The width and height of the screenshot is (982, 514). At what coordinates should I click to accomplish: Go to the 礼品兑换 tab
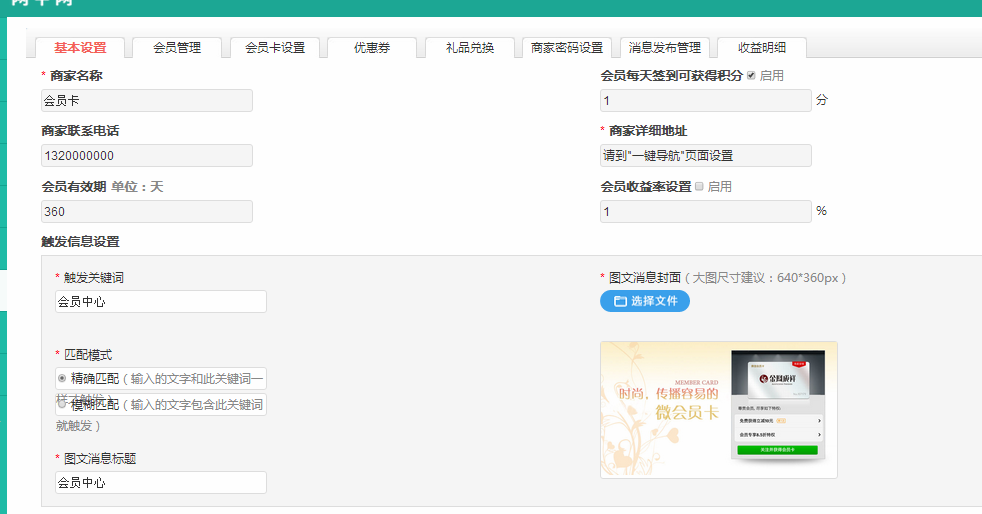(469, 48)
